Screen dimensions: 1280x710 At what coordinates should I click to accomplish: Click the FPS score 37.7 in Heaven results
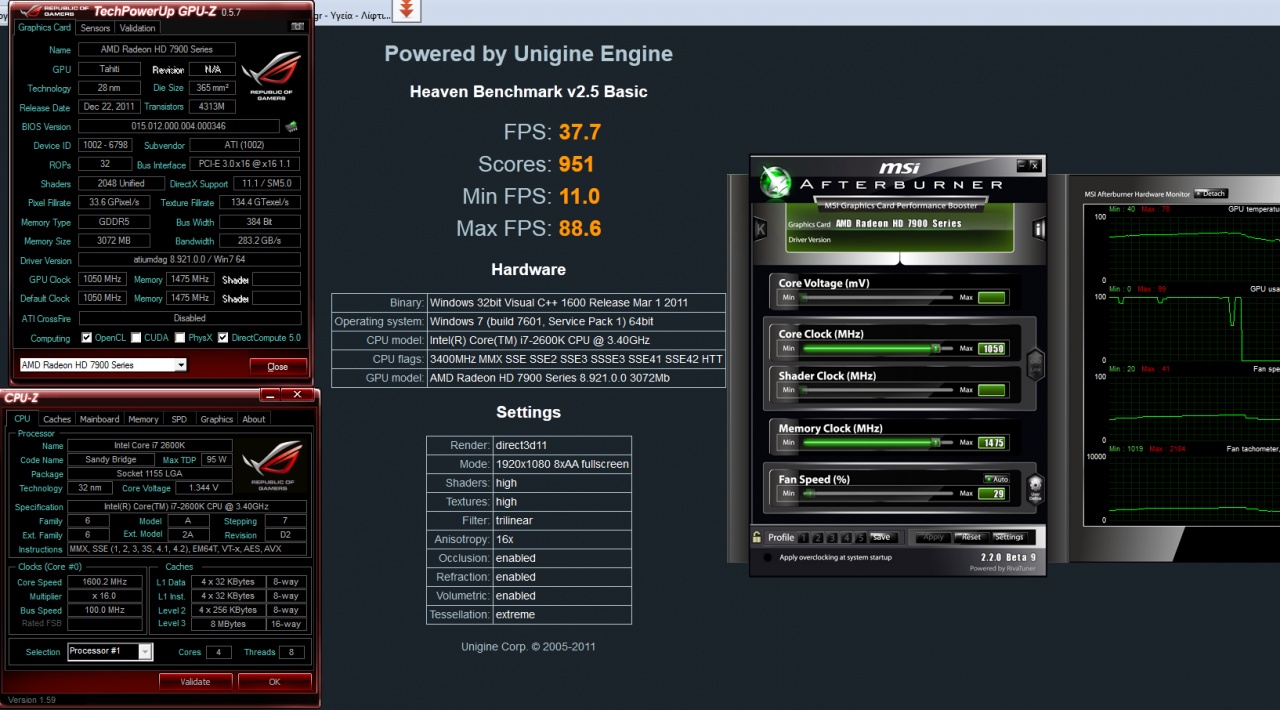point(580,132)
